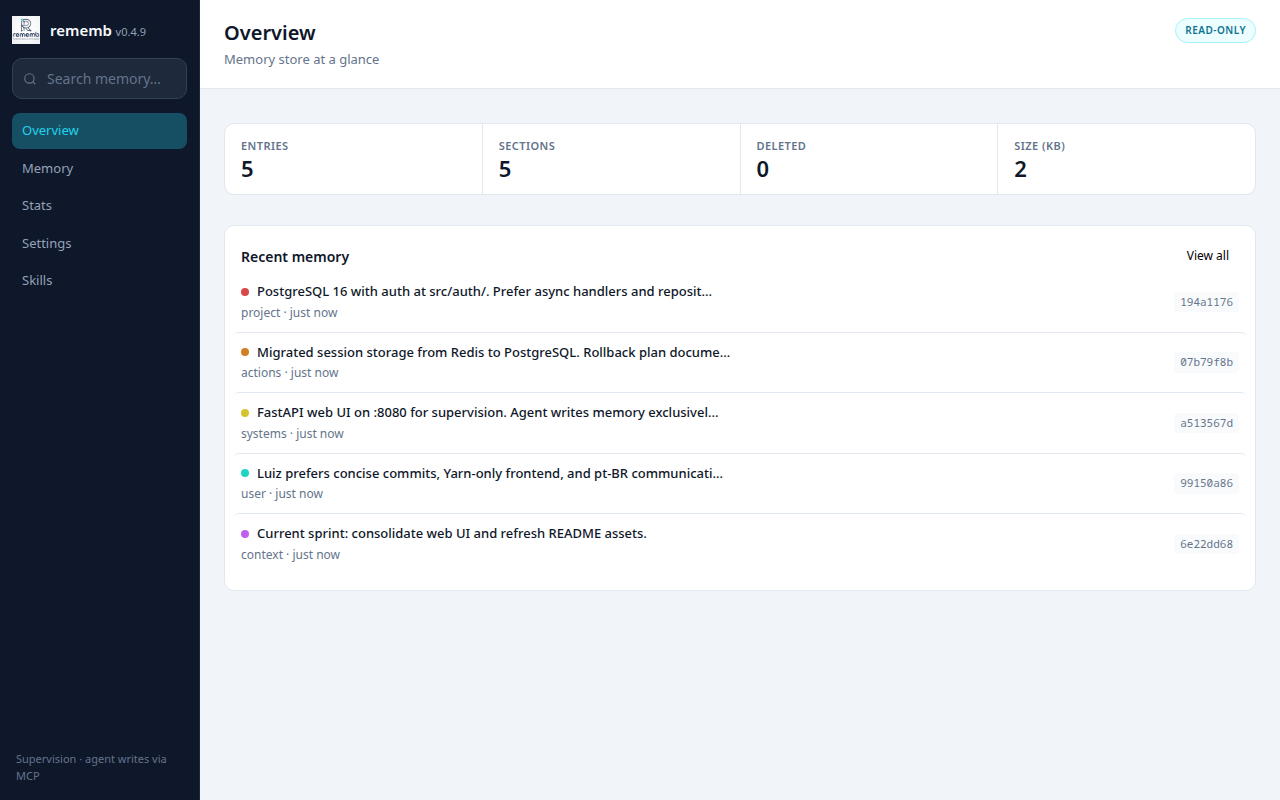
Task: Open the Overview sidebar item
Action: pyautogui.click(x=99, y=131)
